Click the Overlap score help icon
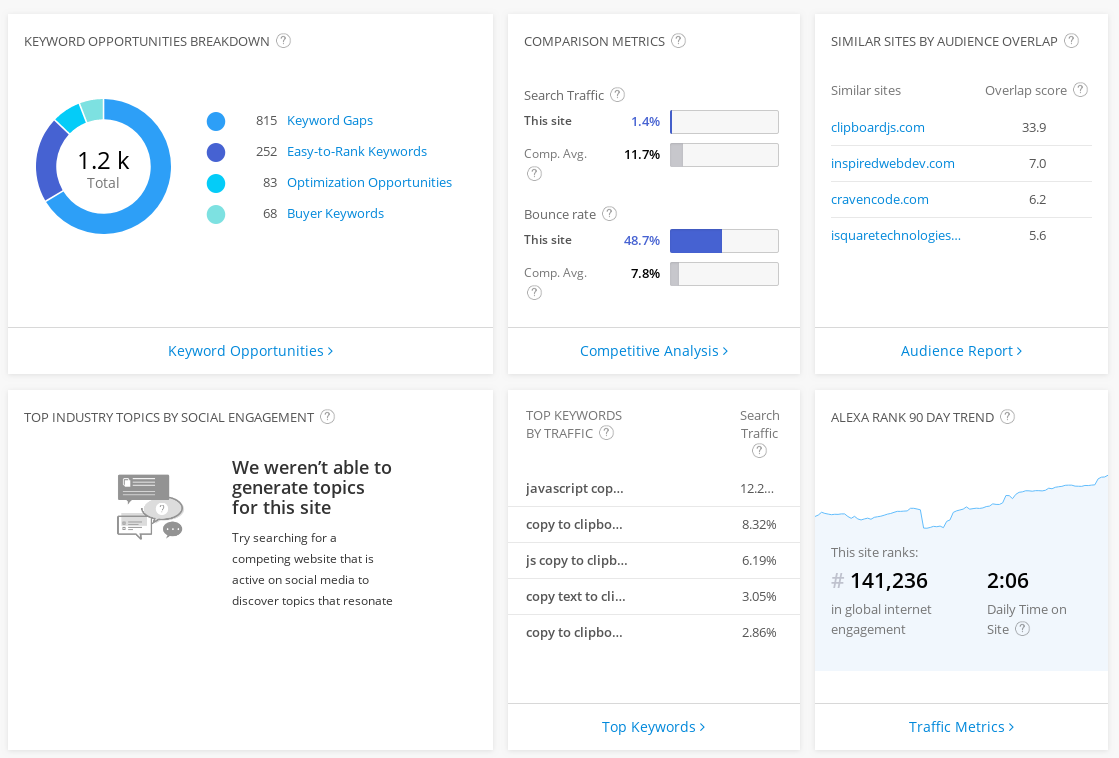This screenshot has width=1119, height=758. [x=1081, y=90]
